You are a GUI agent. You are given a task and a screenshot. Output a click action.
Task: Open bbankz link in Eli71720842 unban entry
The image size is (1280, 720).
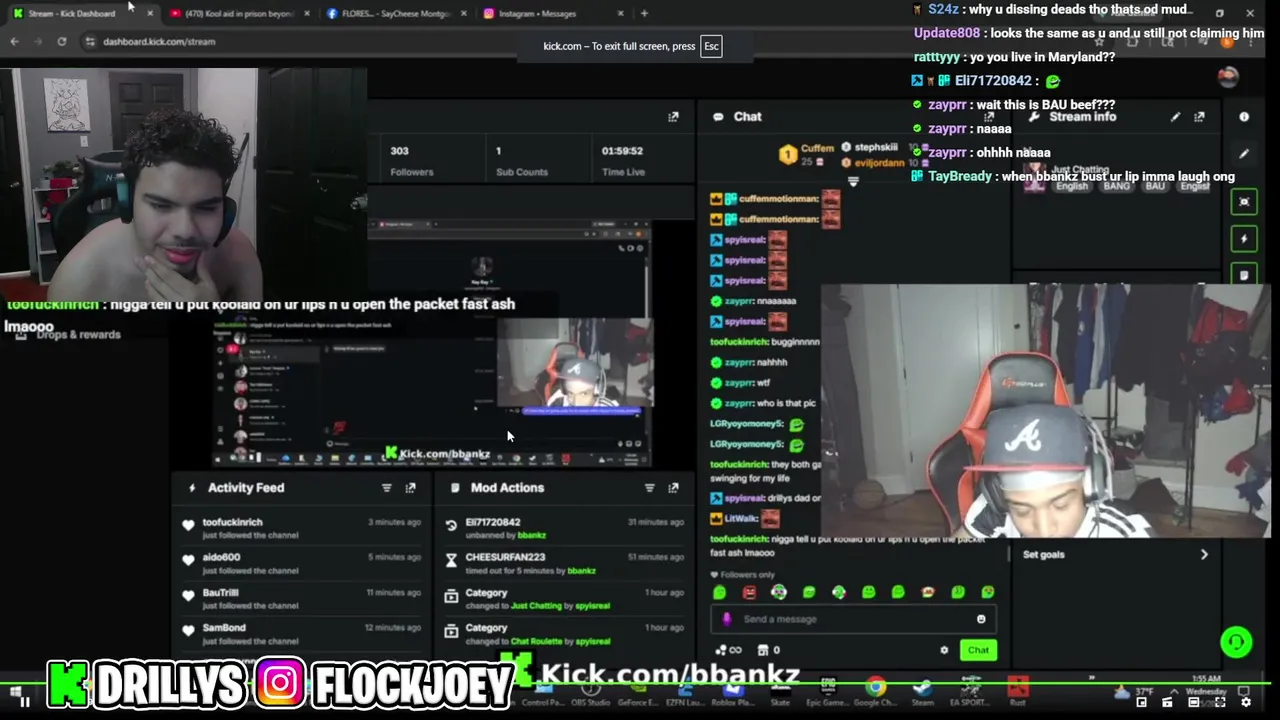tap(532, 535)
